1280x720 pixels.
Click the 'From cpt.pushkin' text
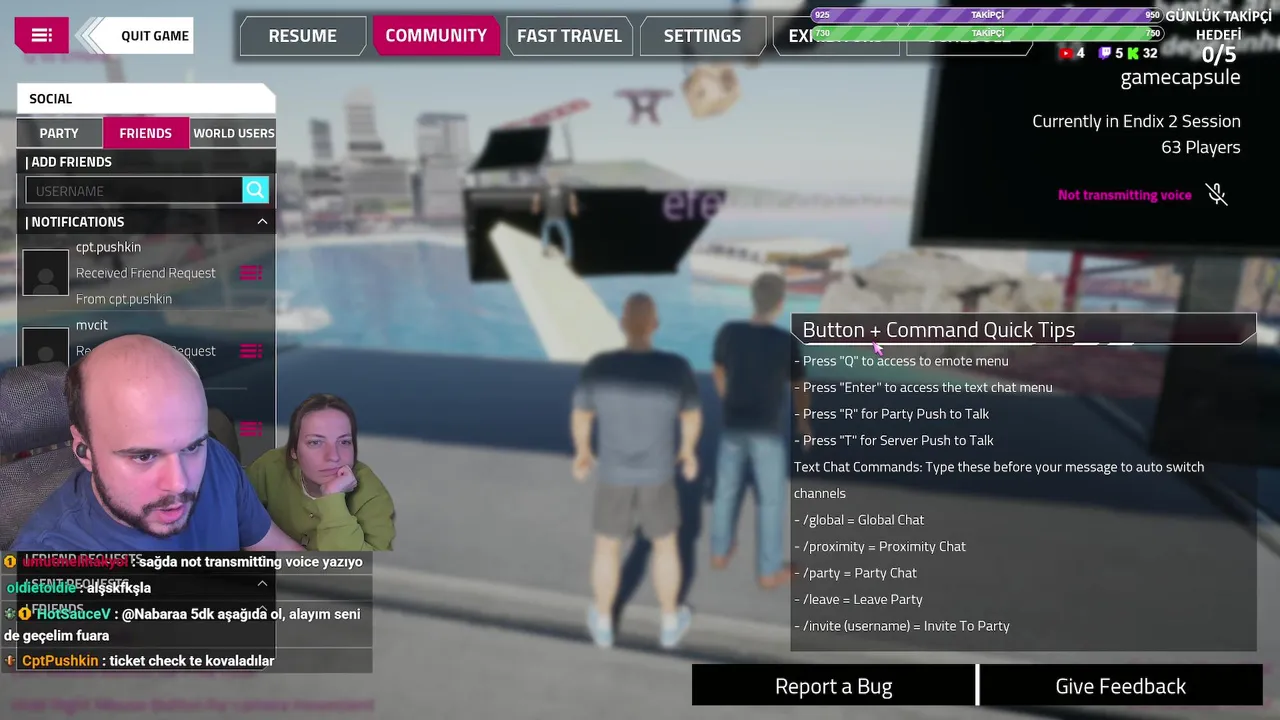pyautogui.click(x=124, y=299)
